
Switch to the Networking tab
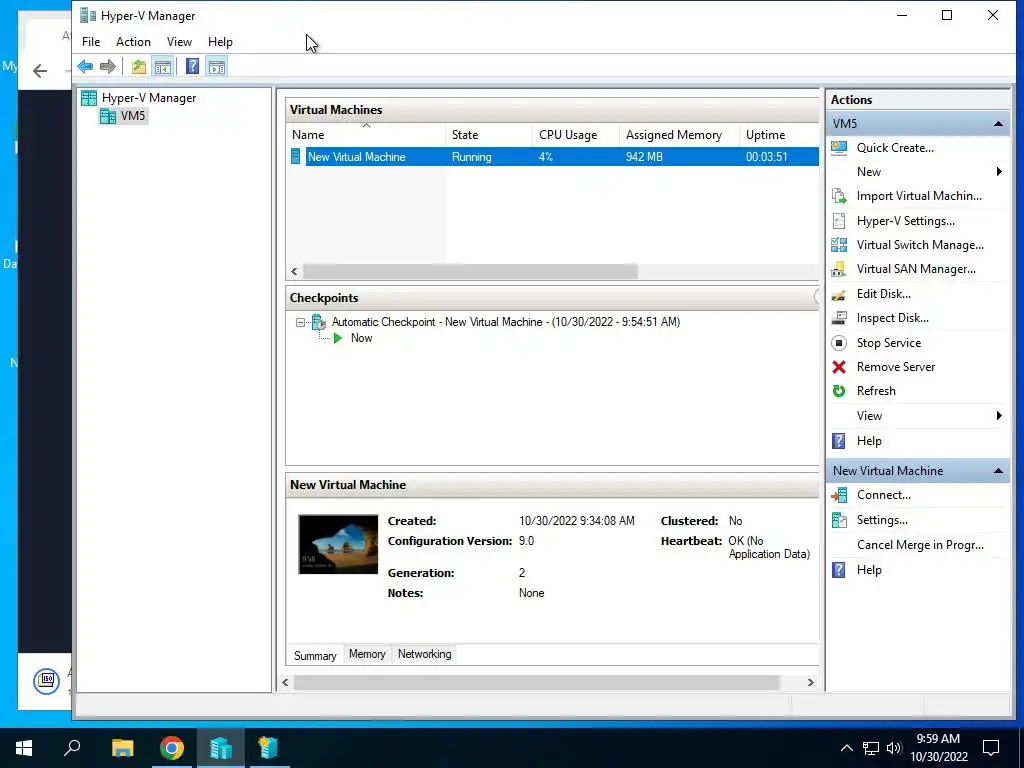point(424,654)
